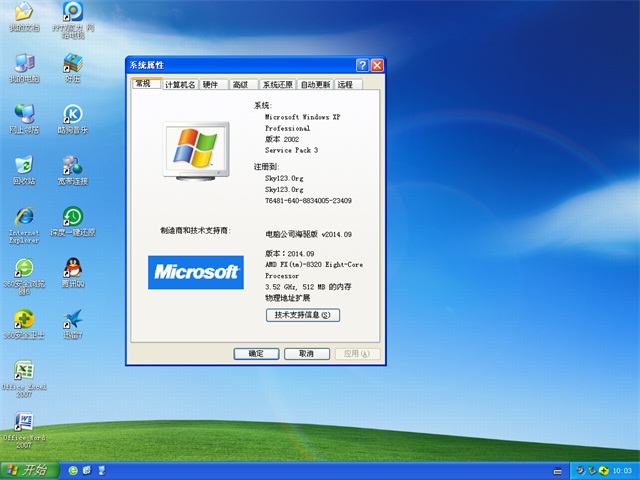Open the 我的文档 desktop icon
Viewport: 640px width, 480px height.
click(x=23, y=14)
